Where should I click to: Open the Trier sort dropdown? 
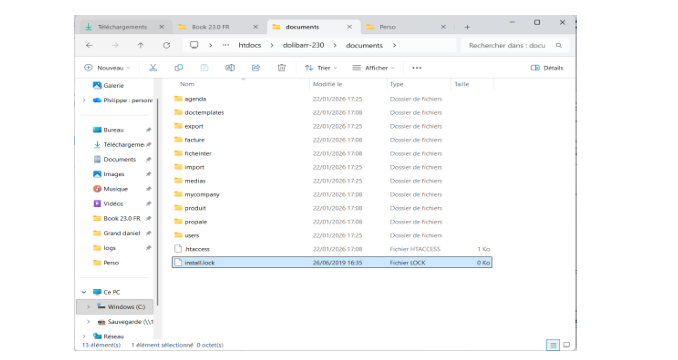(x=321, y=68)
